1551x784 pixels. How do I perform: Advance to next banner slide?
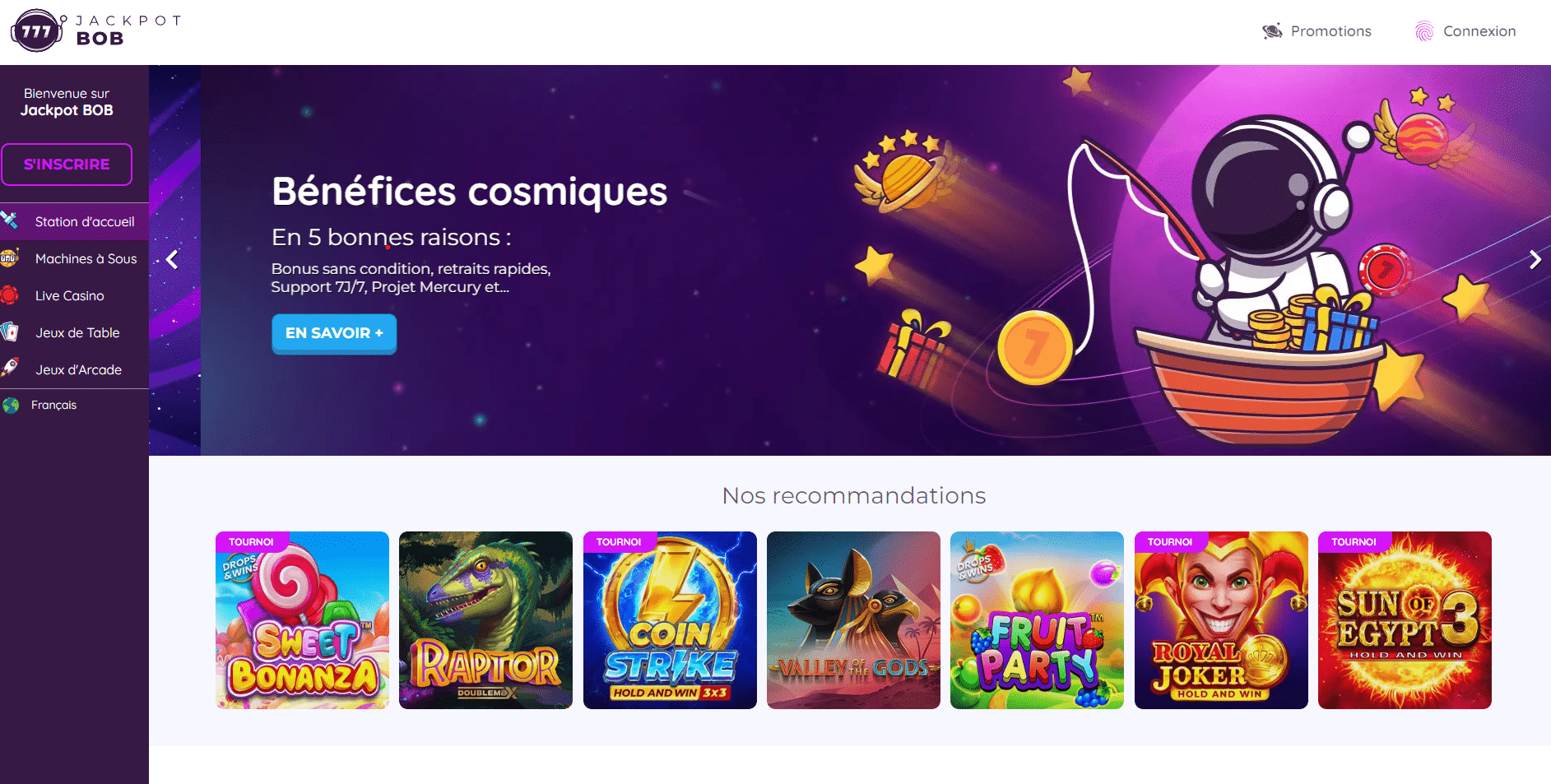(1535, 260)
